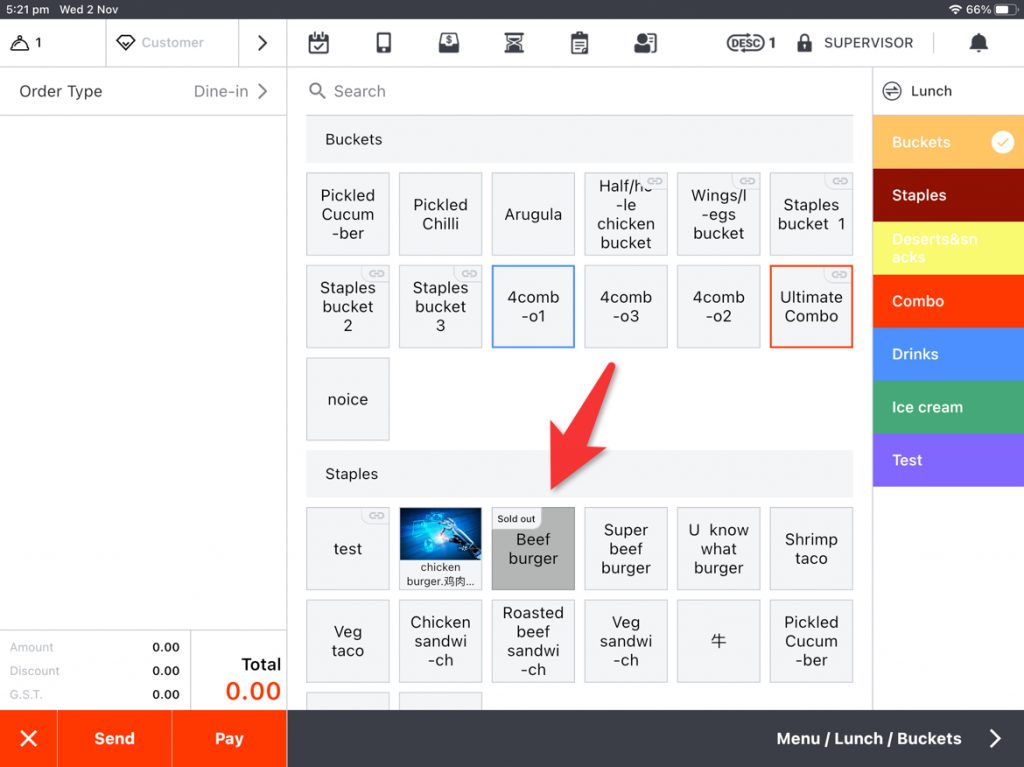1024x767 pixels.
Task: Open the reservation calendar icon
Action: (x=318, y=43)
